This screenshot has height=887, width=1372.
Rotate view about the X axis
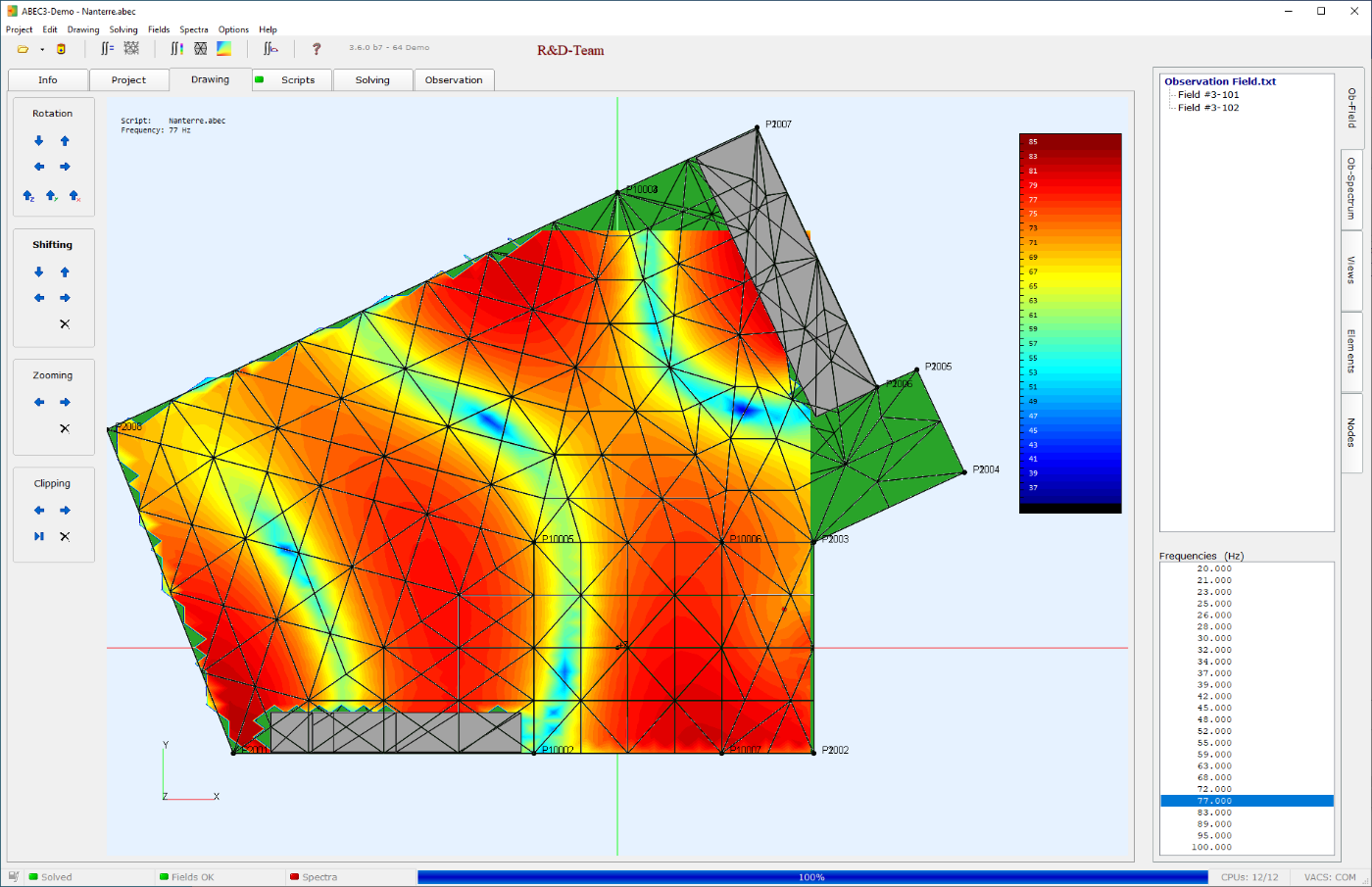click(x=74, y=196)
